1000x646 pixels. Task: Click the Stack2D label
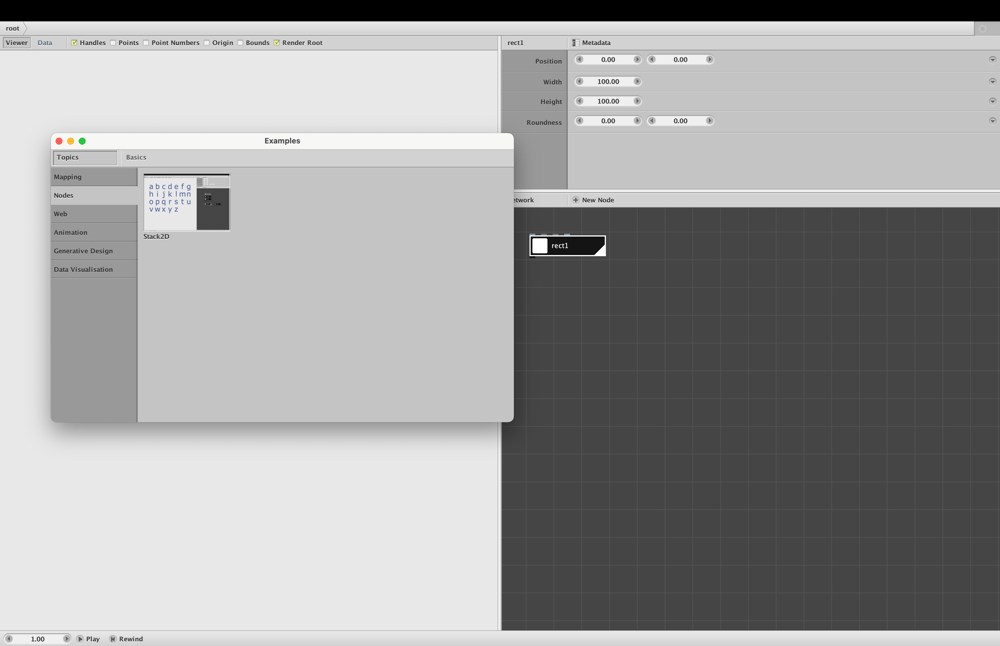click(156, 237)
